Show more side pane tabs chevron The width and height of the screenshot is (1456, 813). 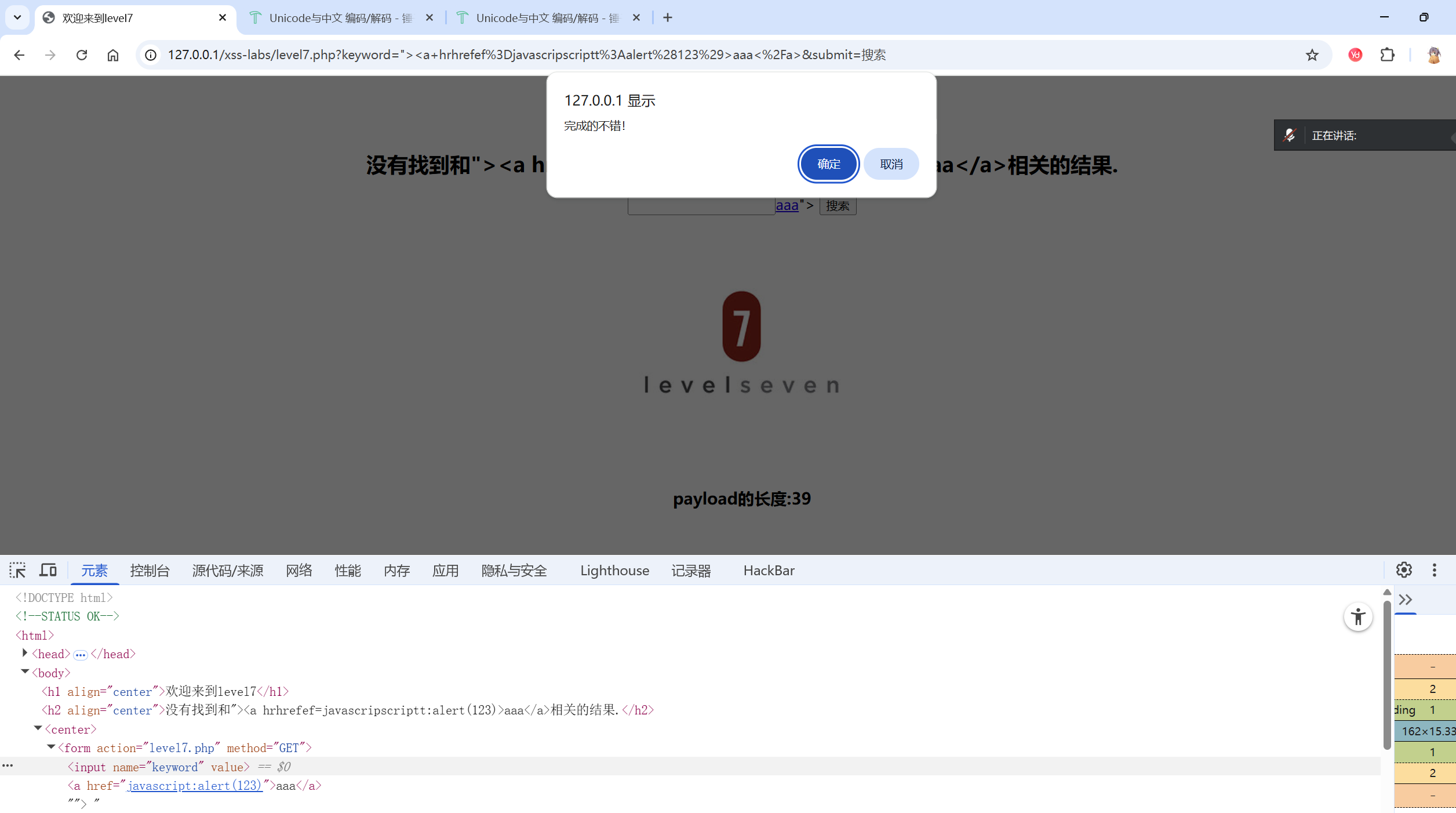1406,600
